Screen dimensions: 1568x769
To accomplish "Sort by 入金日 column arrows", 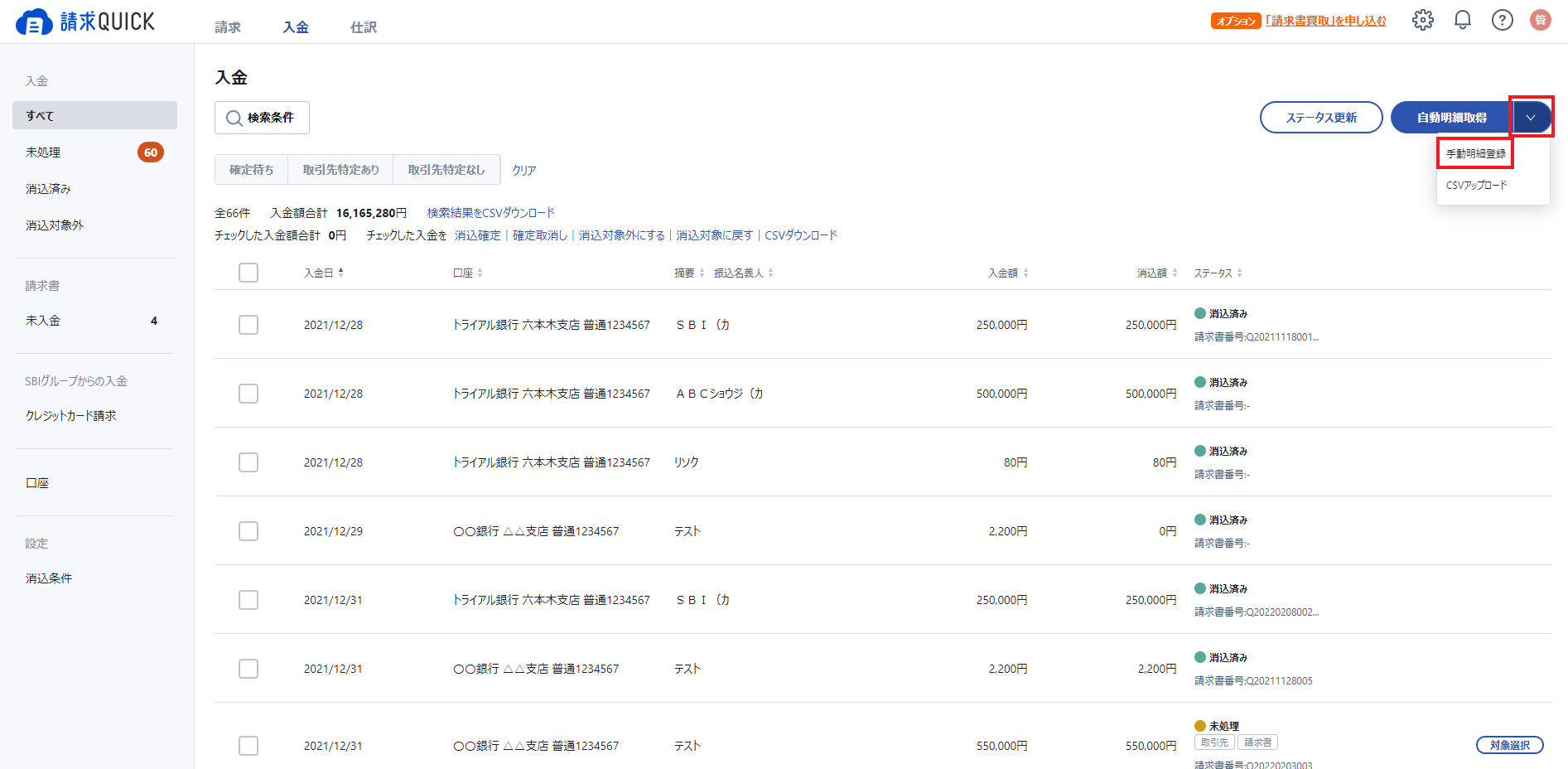I will [340, 273].
